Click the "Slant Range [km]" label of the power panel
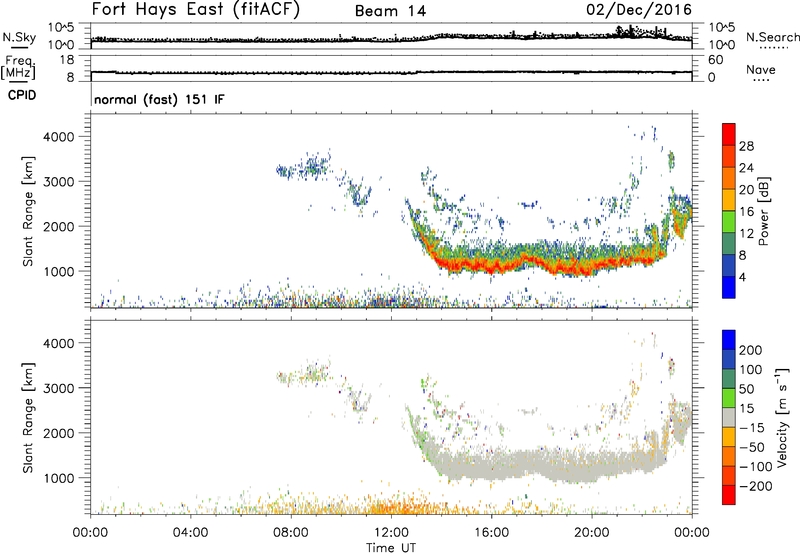 point(28,211)
